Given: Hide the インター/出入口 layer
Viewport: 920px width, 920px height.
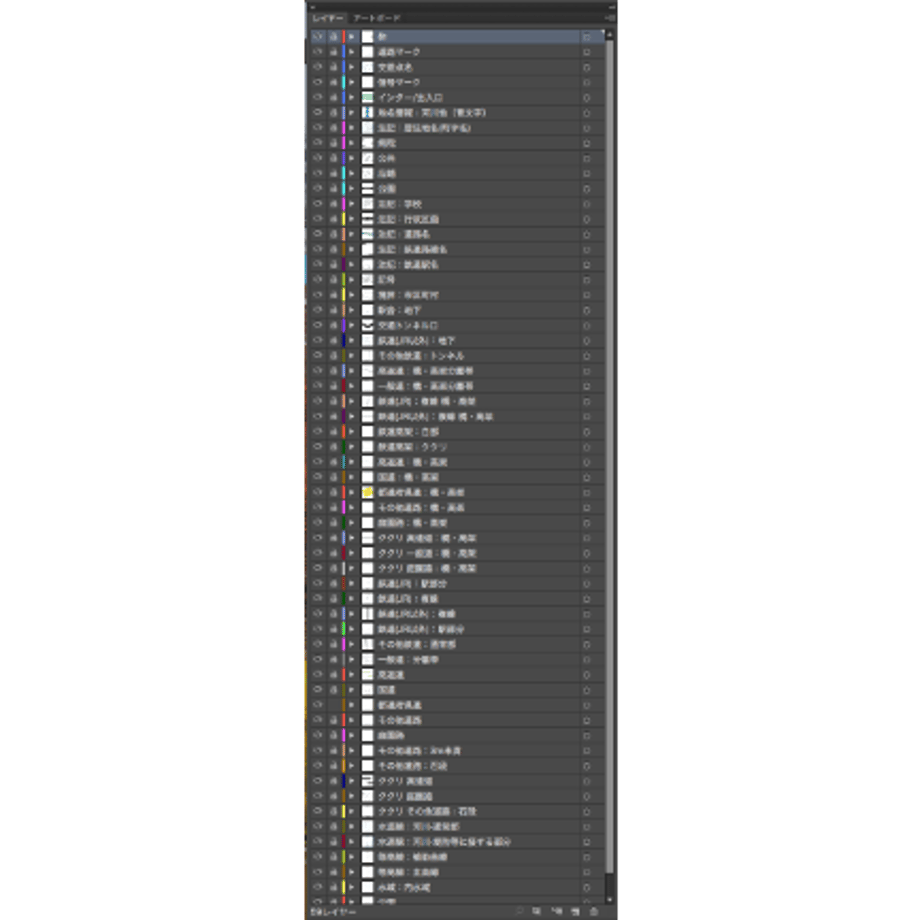Looking at the screenshot, I should pyautogui.click(x=317, y=97).
